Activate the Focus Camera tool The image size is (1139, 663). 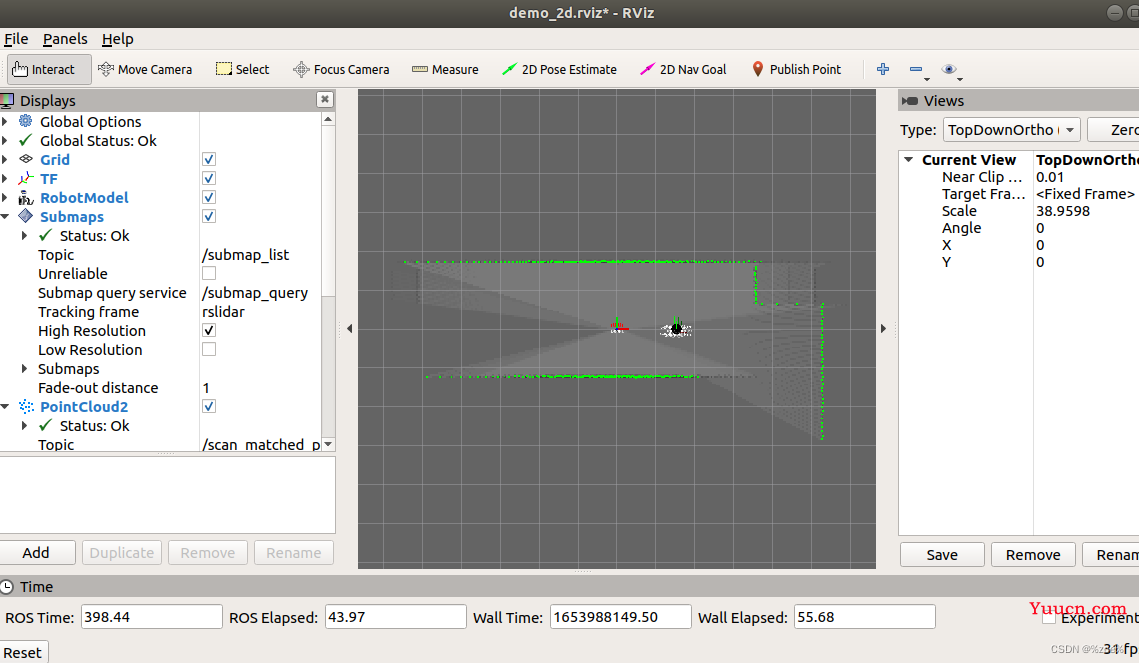point(341,69)
